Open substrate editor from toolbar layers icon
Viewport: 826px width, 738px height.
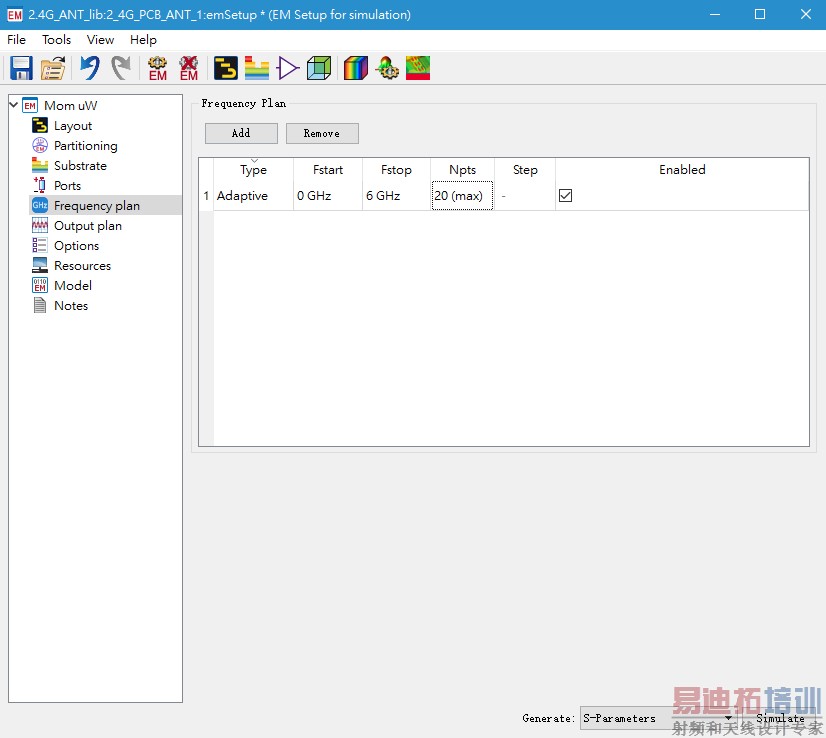(x=257, y=68)
